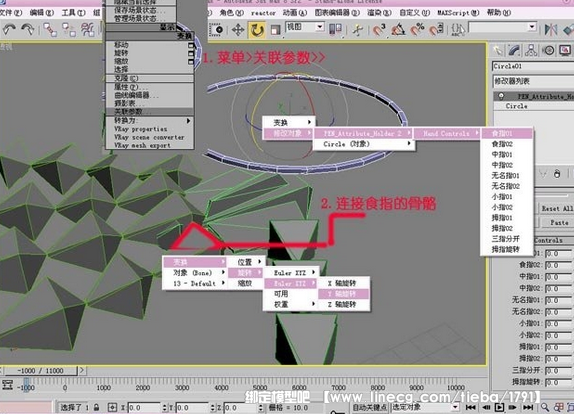Click the Go to Start playback button
The height and width of the screenshot is (414, 574).
point(471,407)
